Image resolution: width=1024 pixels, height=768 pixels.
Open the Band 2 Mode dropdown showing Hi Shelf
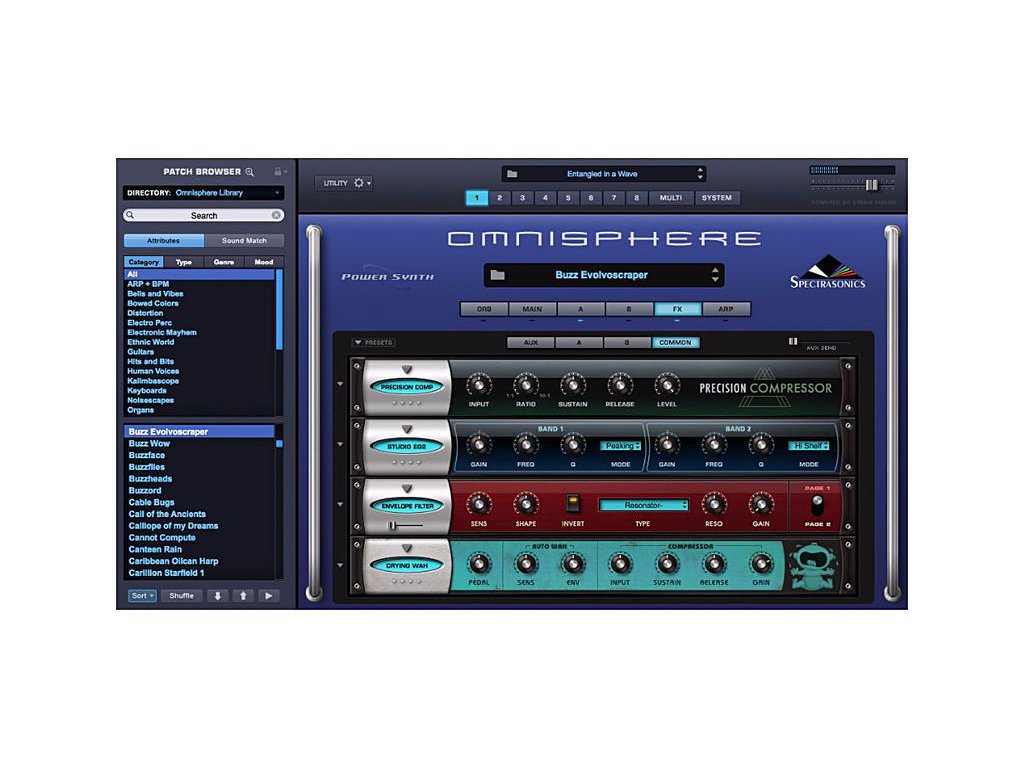pos(808,446)
